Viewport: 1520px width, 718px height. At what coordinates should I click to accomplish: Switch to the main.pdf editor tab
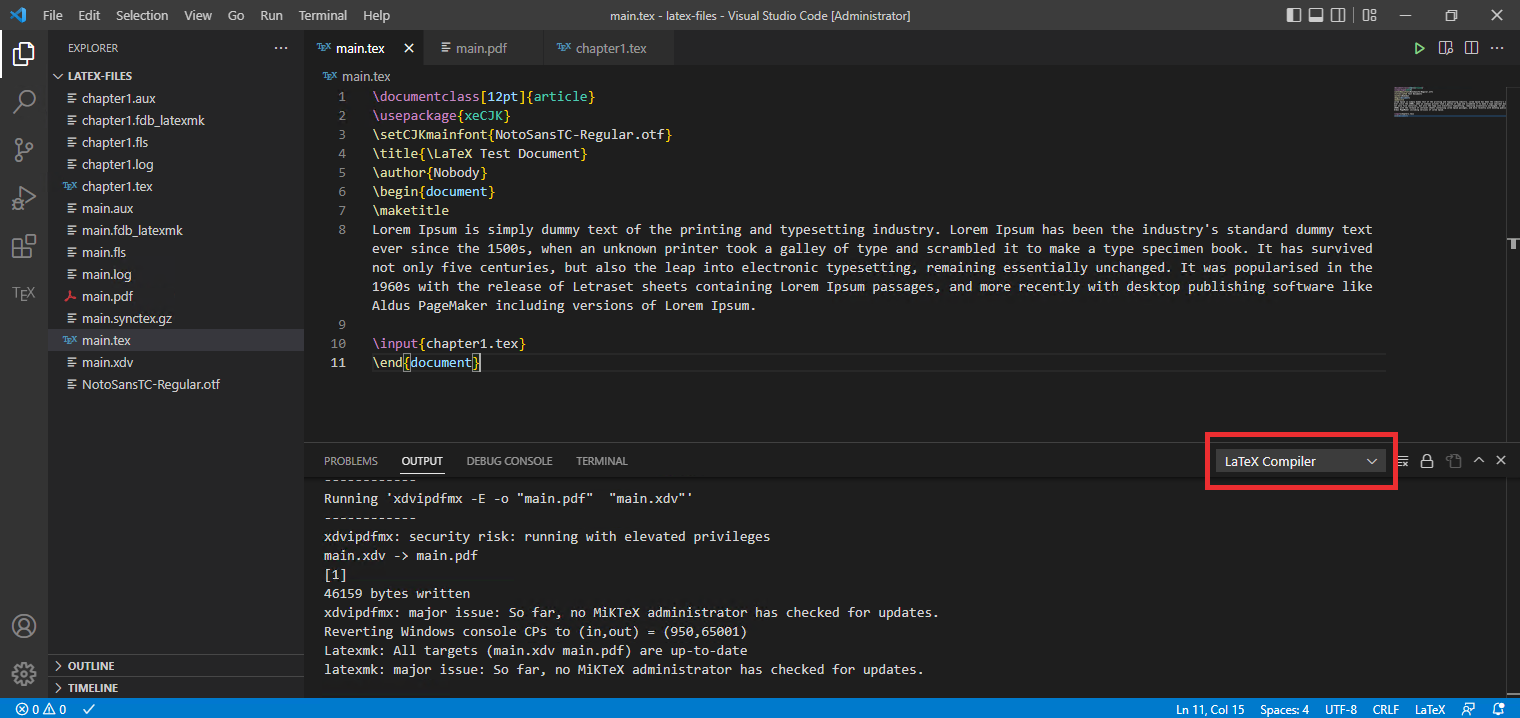481,48
